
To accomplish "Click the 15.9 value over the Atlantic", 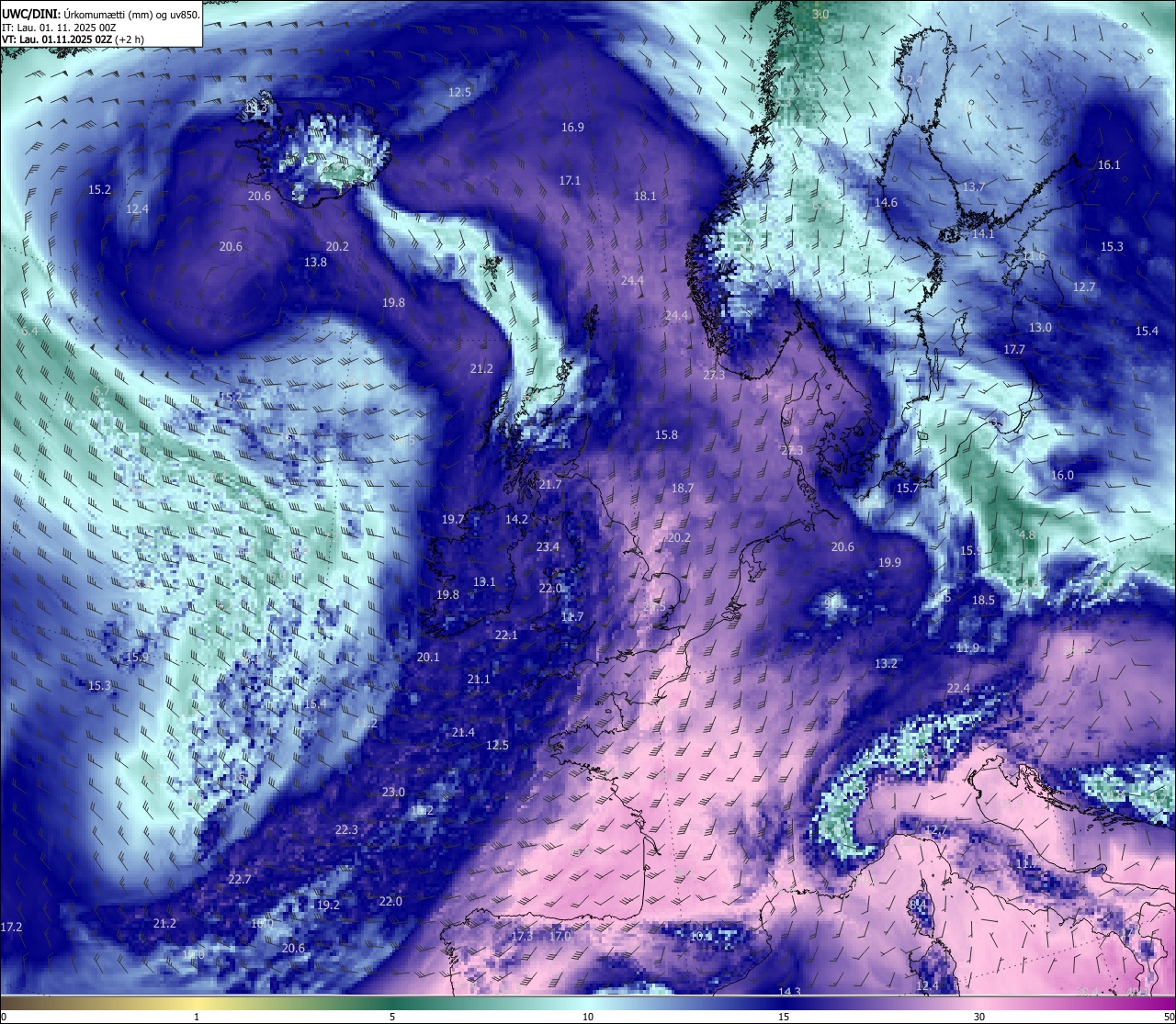I will click(x=137, y=657).
